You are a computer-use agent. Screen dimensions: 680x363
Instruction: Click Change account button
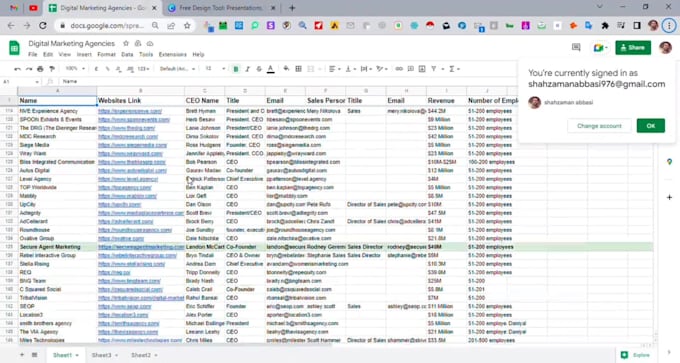599,126
